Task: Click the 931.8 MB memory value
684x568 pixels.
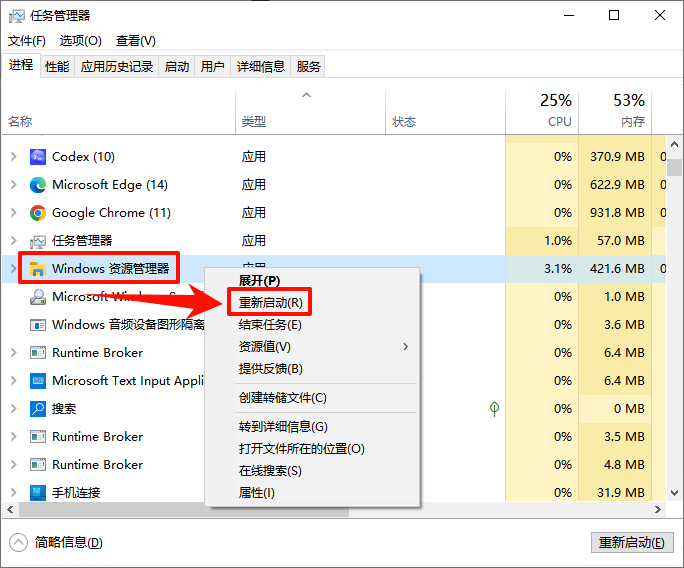Action: click(x=617, y=213)
